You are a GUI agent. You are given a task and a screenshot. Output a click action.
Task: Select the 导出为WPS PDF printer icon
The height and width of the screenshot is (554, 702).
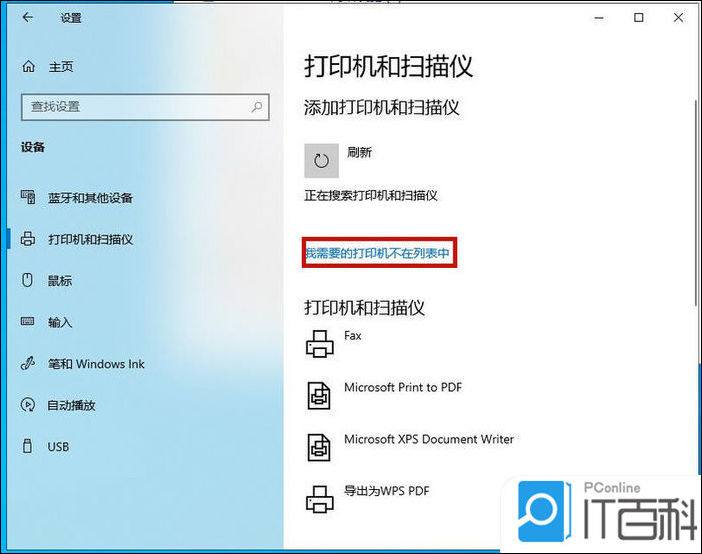pyautogui.click(x=320, y=497)
